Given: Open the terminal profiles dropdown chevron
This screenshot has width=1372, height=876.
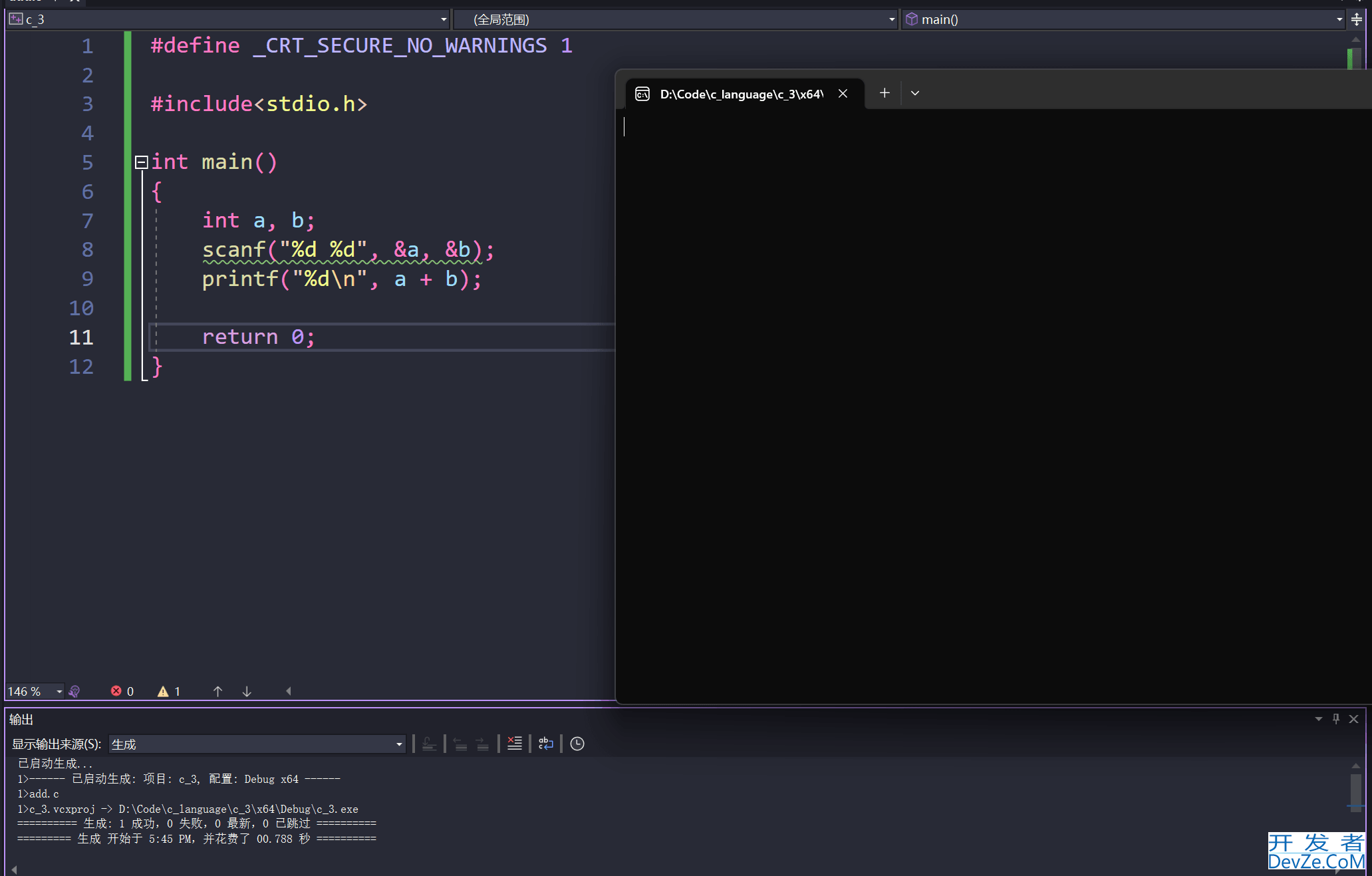Looking at the screenshot, I should tap(915, 93).
